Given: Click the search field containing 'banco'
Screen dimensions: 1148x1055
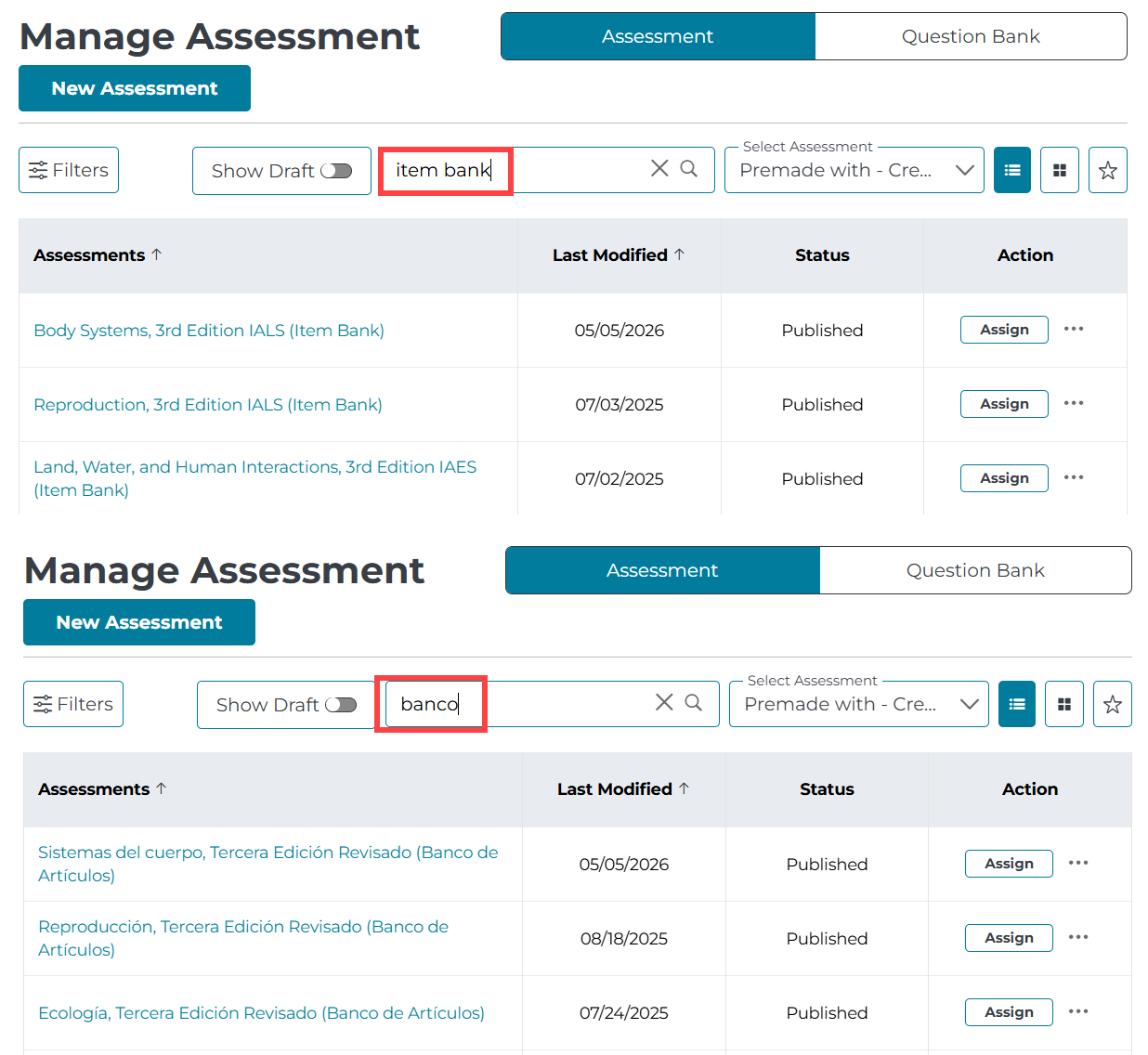Looking at the screenshot, I should 553,704.
